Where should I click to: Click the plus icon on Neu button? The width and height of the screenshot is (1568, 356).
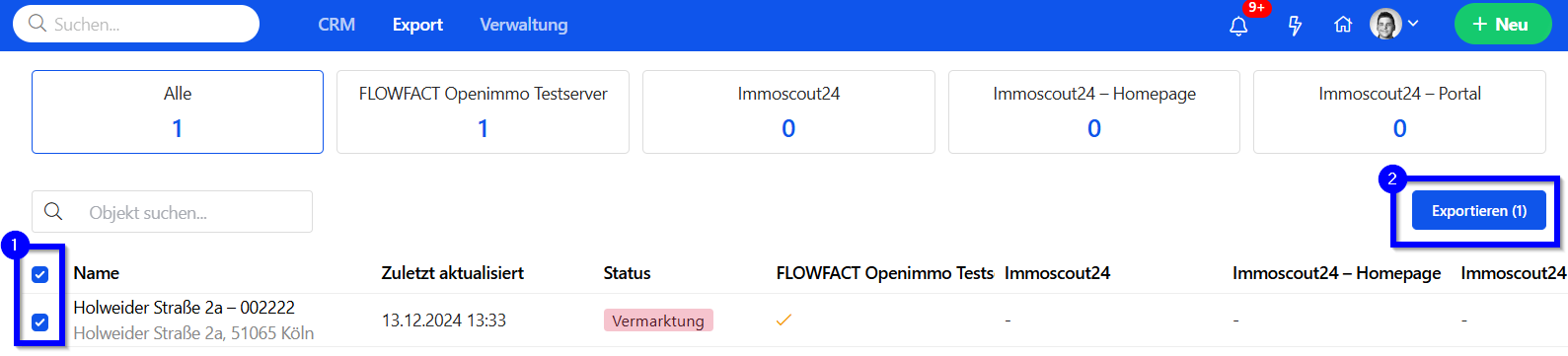click(x=1479, y=25)
